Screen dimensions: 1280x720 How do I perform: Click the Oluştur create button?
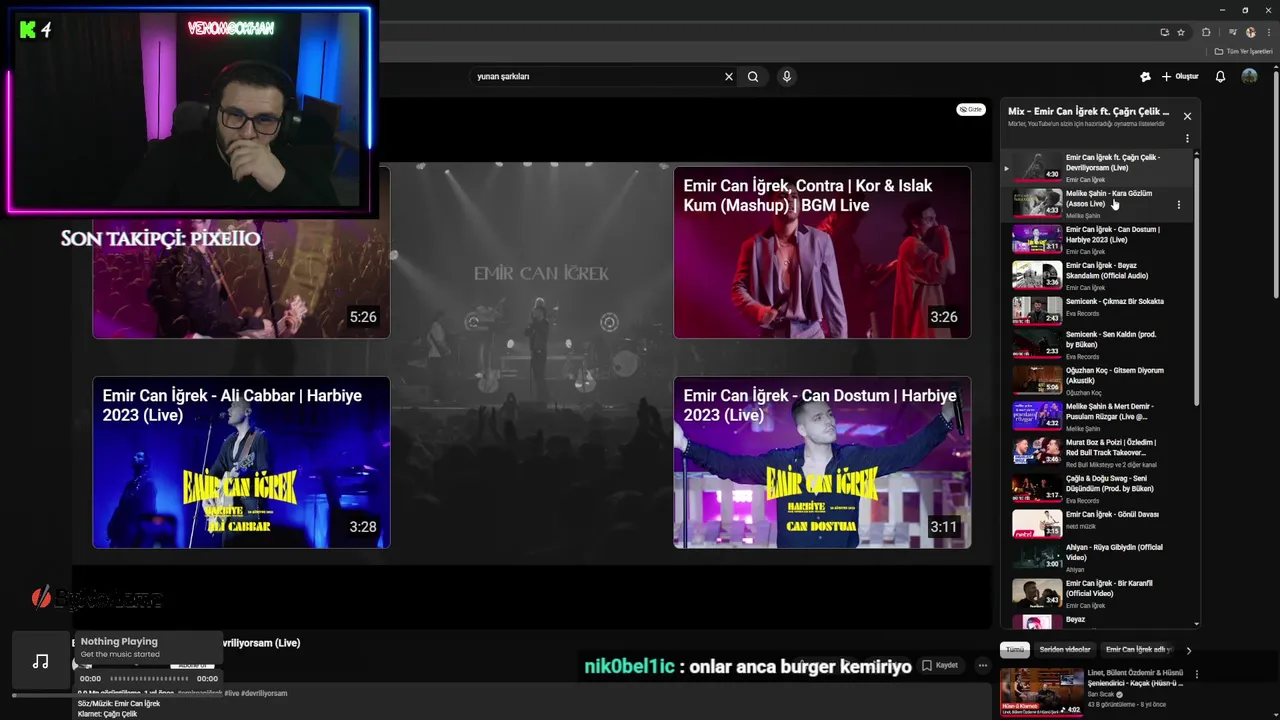(x=1180, y=77)
